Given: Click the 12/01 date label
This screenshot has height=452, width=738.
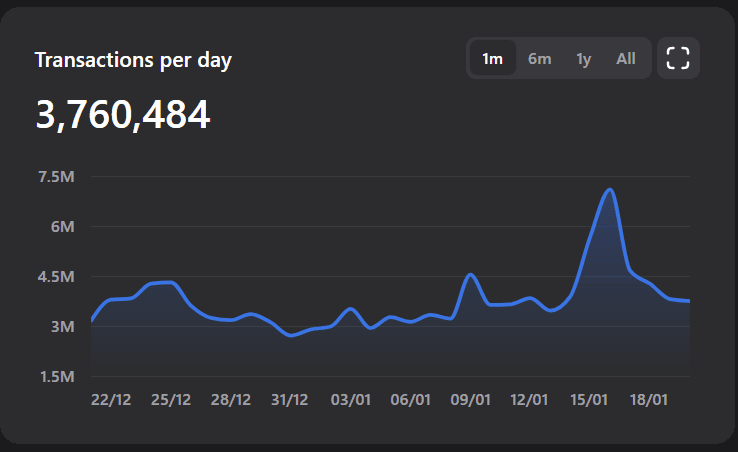Looking at the screenshot, I should (529, 399).
